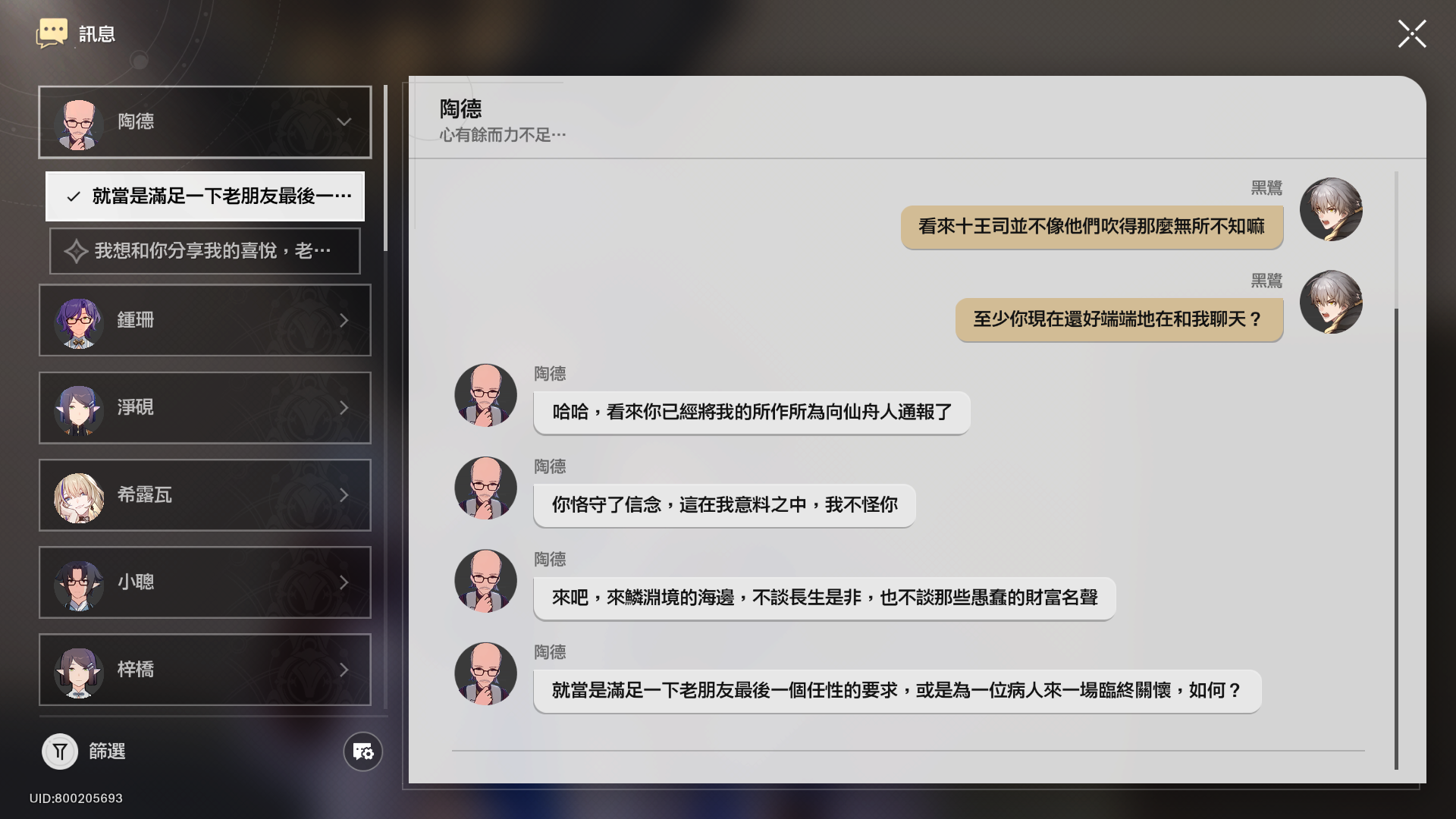Expand the 淨硯 contact chevron
The image size is (1456, 819).
[x=344, y=408]
